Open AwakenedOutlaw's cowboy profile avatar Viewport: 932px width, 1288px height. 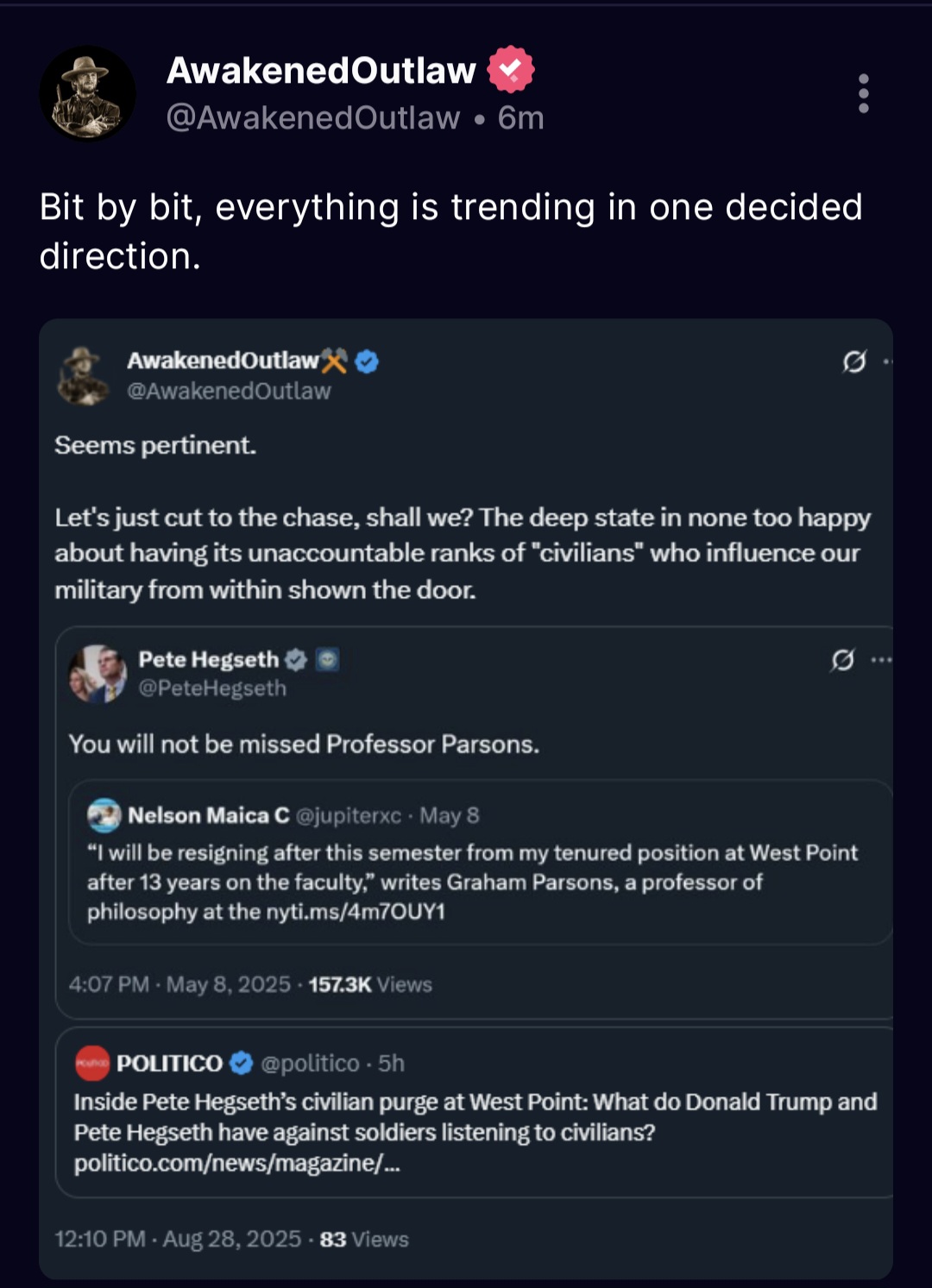pyautogui.click(x=87, y=93)
